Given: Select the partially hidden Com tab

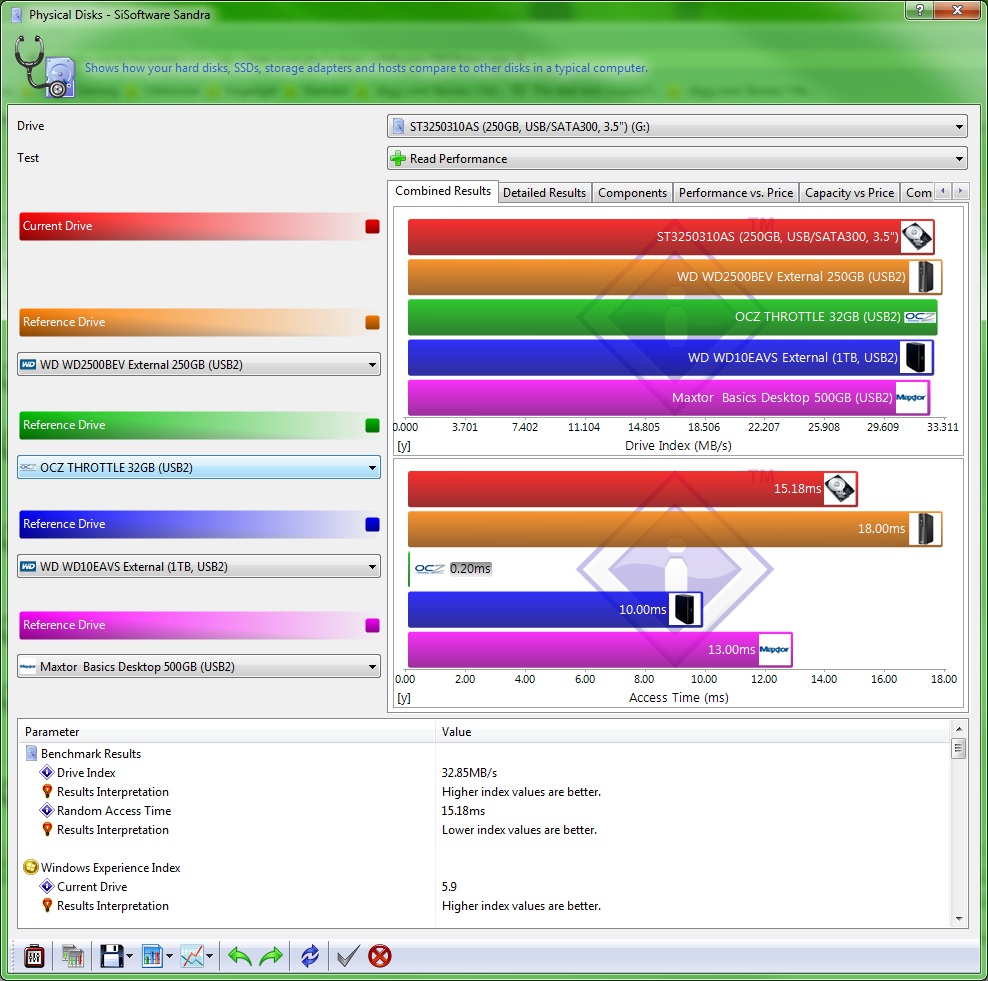Looking at the screenshot, I should click(x=918, y=193).
